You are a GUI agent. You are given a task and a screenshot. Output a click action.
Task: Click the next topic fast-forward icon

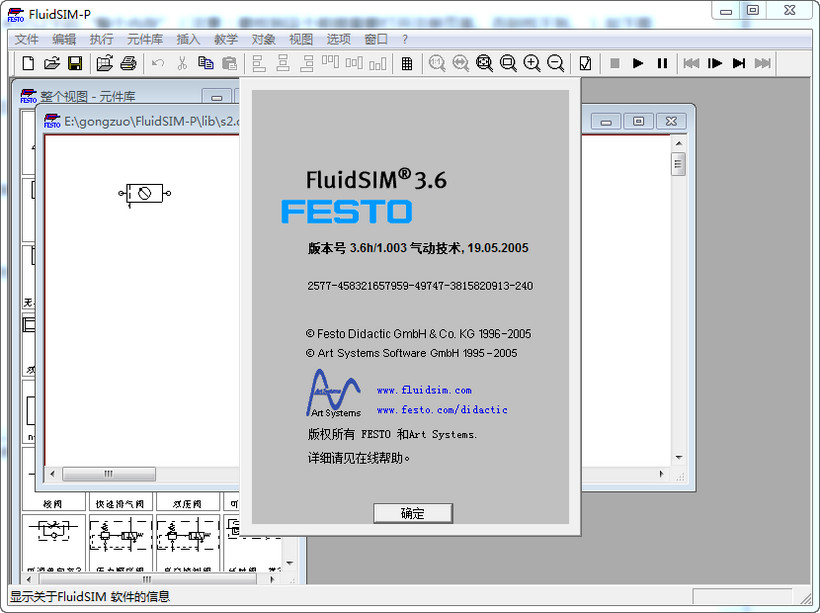click(762, 64)
